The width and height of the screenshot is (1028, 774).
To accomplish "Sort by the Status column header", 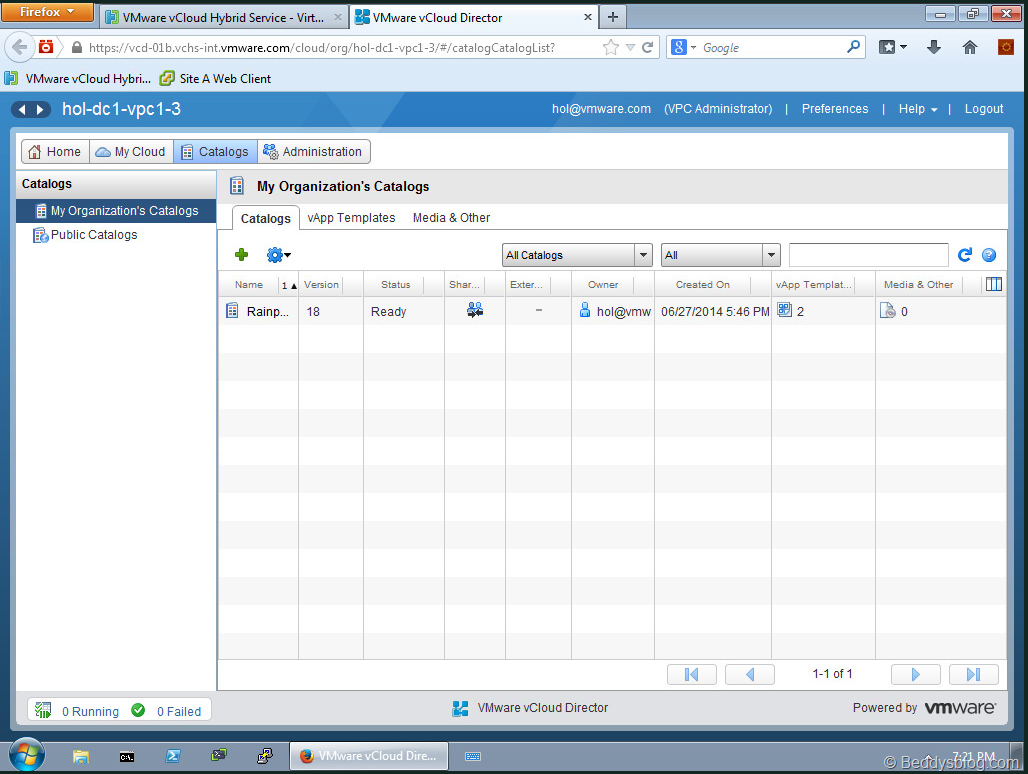I will (x=395, y=284).
